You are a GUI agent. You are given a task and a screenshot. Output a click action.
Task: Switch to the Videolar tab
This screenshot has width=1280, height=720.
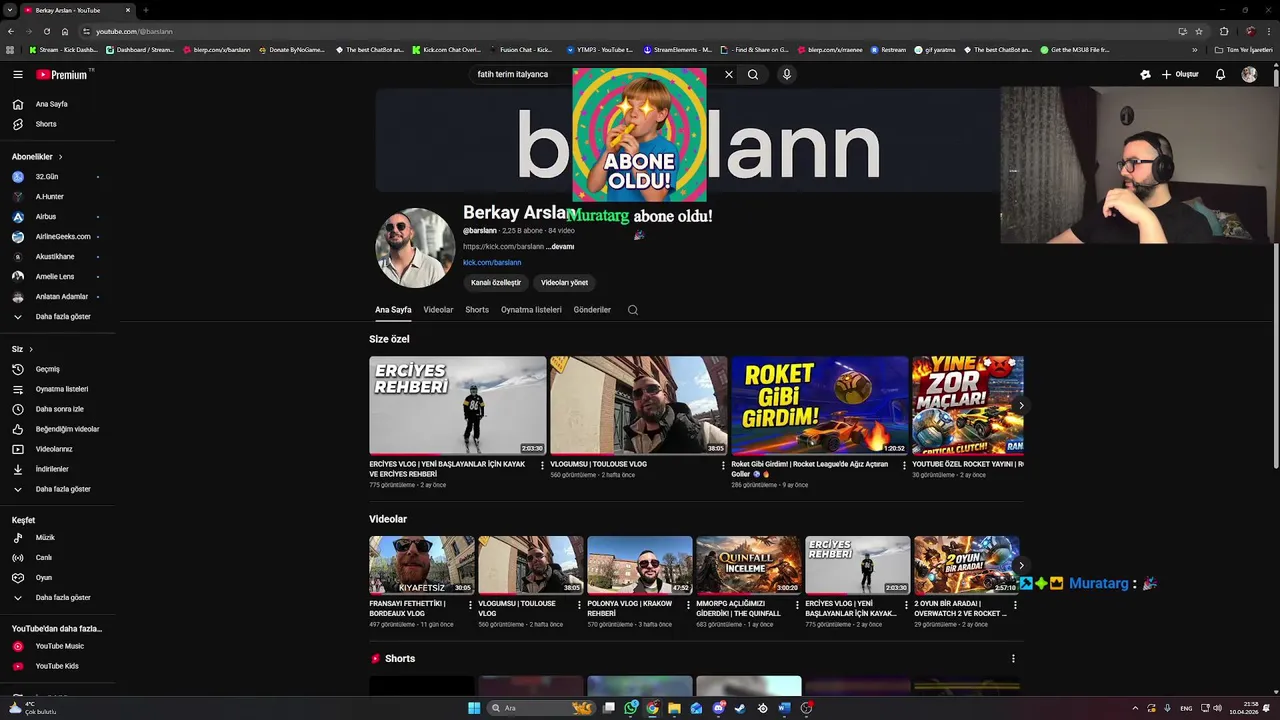(438, 310)
